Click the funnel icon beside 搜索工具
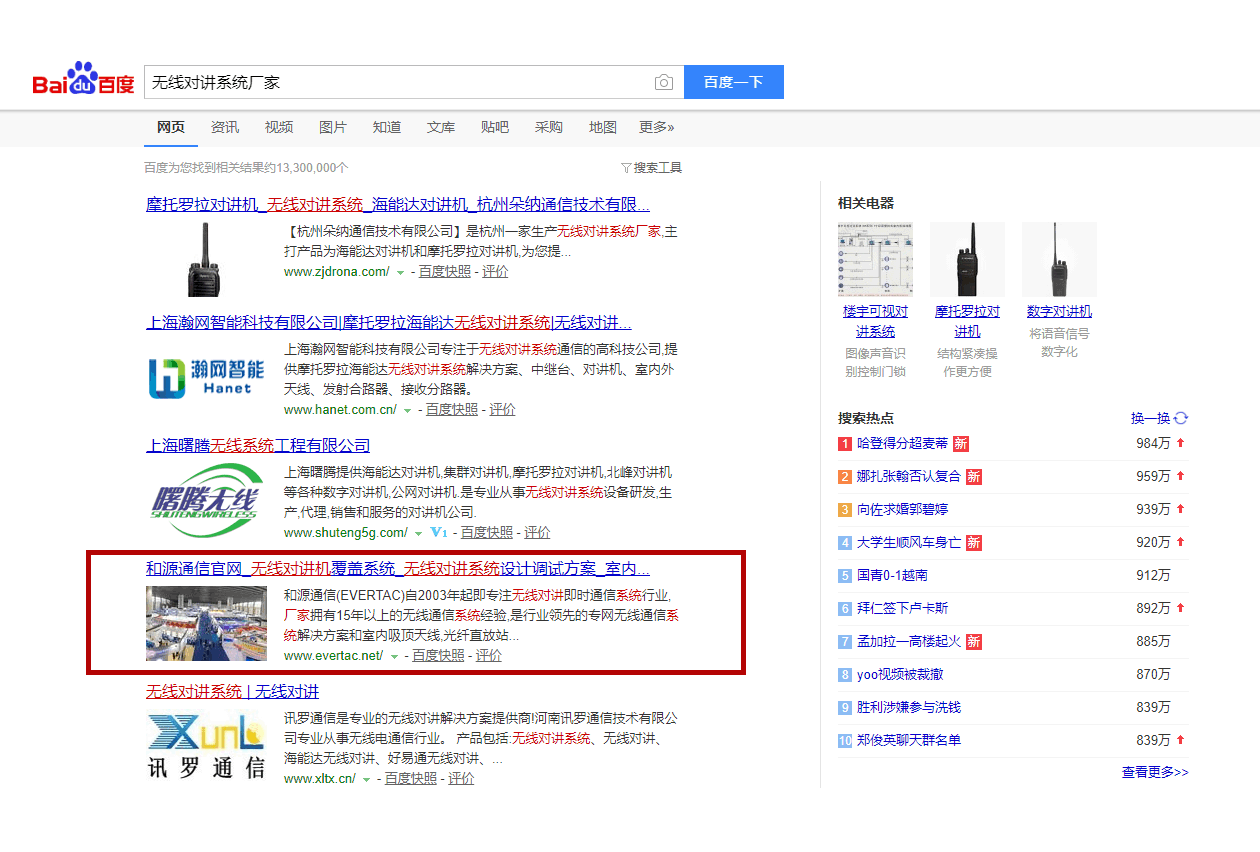 pos(626,168)
